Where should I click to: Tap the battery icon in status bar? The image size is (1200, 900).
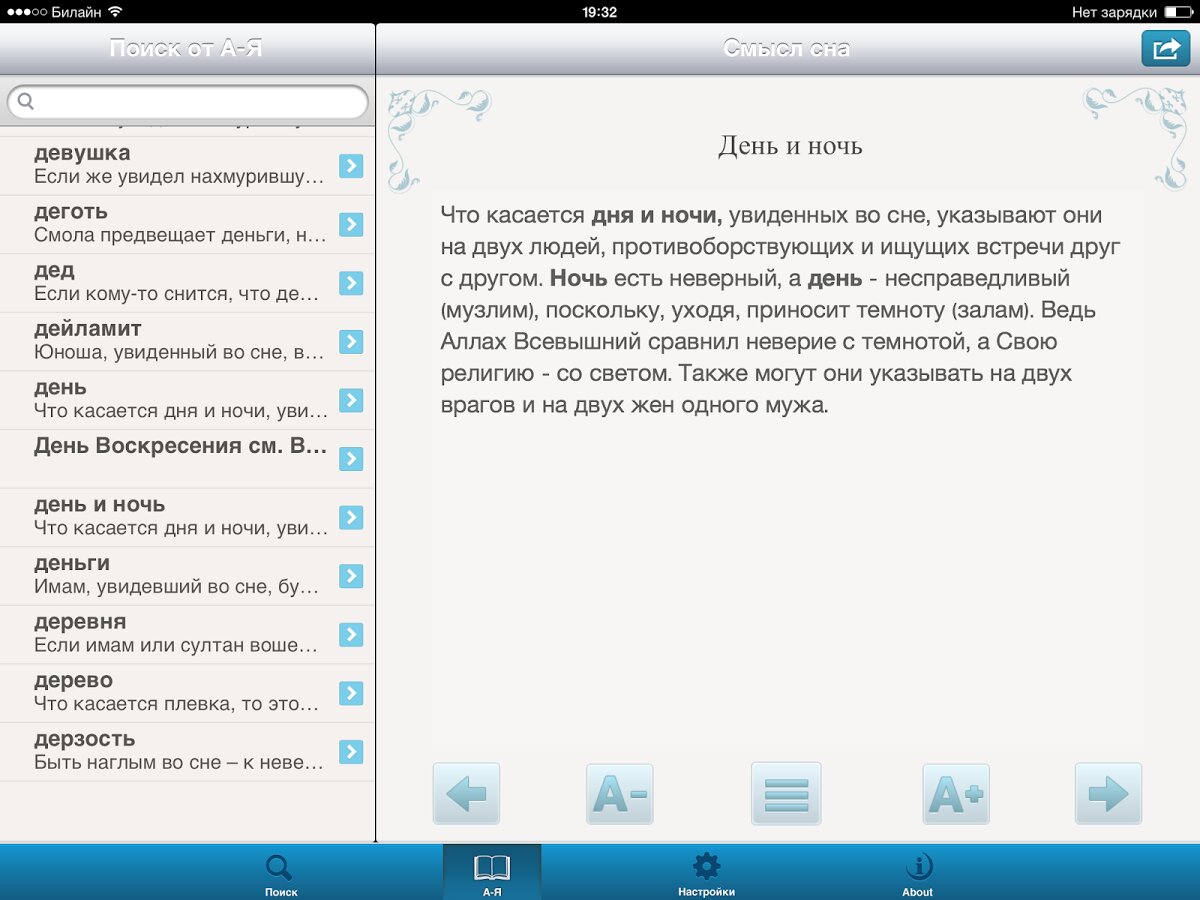pos(1178,12)
